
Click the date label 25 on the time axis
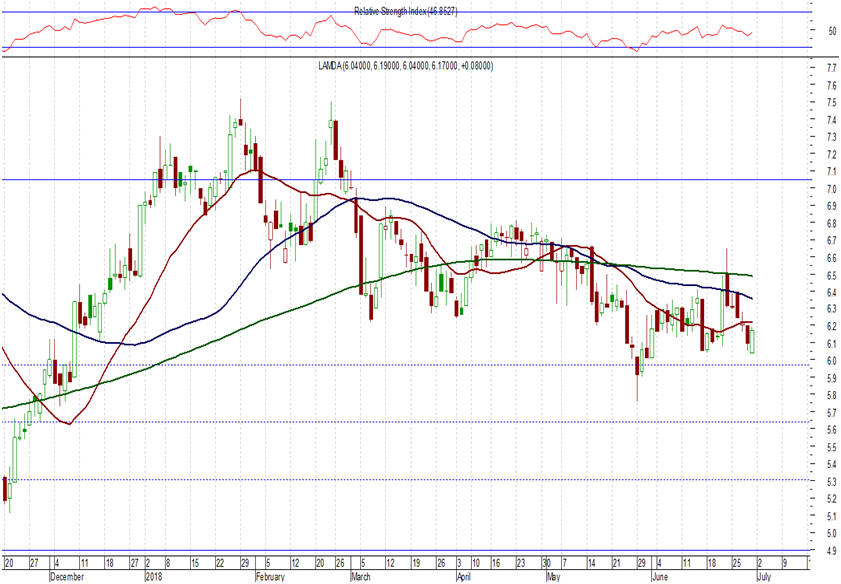pyautogui.click(x=736, y=563)
